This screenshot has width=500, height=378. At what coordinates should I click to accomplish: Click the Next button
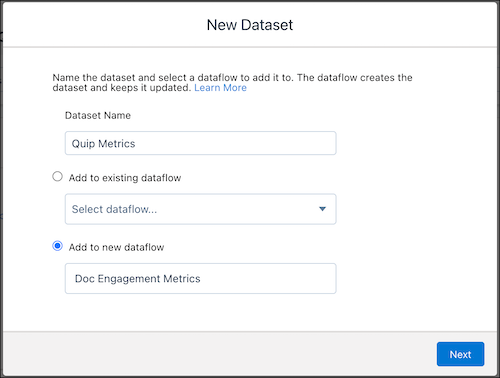coord(460,354)
